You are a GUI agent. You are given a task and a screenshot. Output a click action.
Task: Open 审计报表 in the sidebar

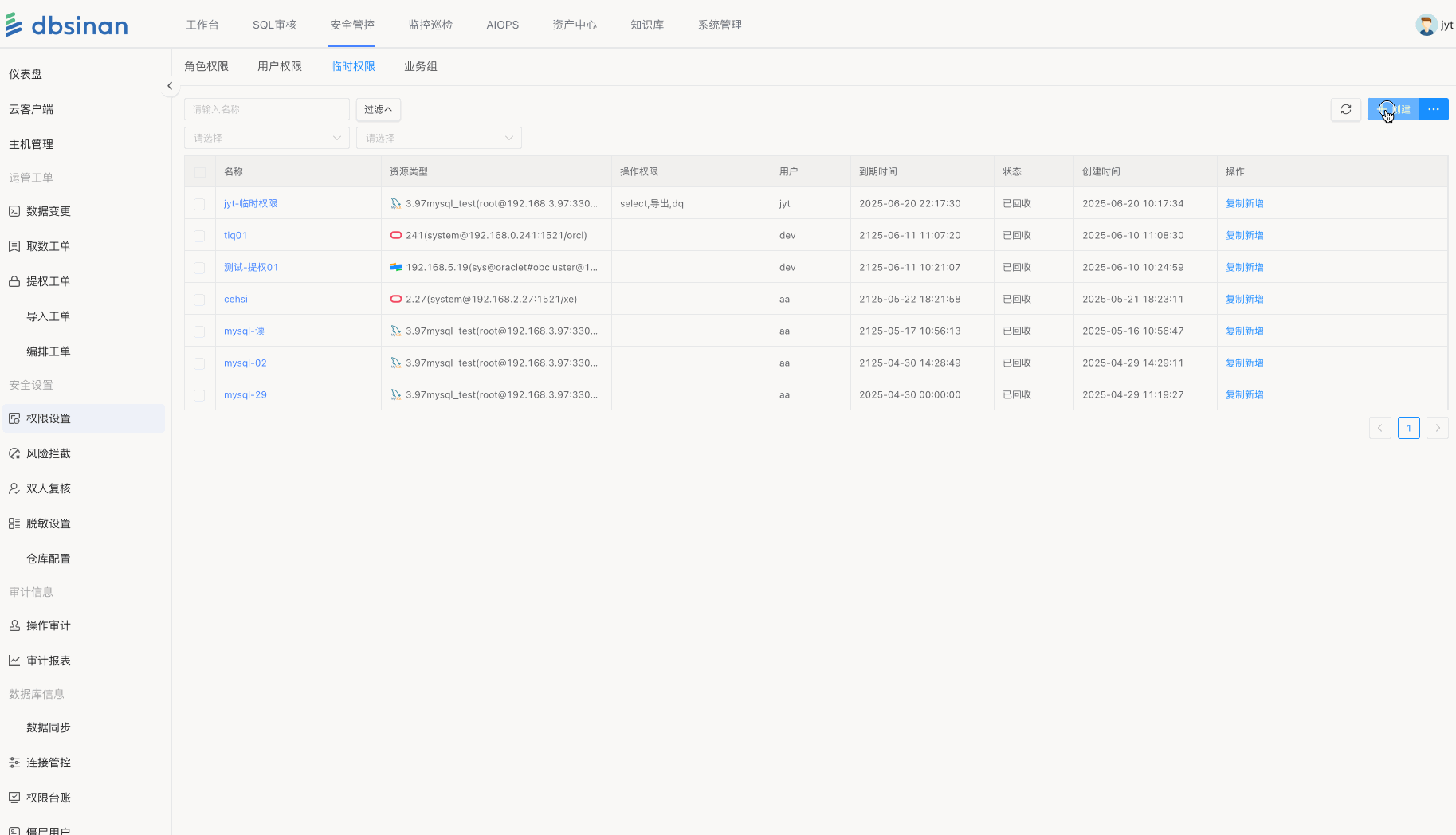point(48,661)
